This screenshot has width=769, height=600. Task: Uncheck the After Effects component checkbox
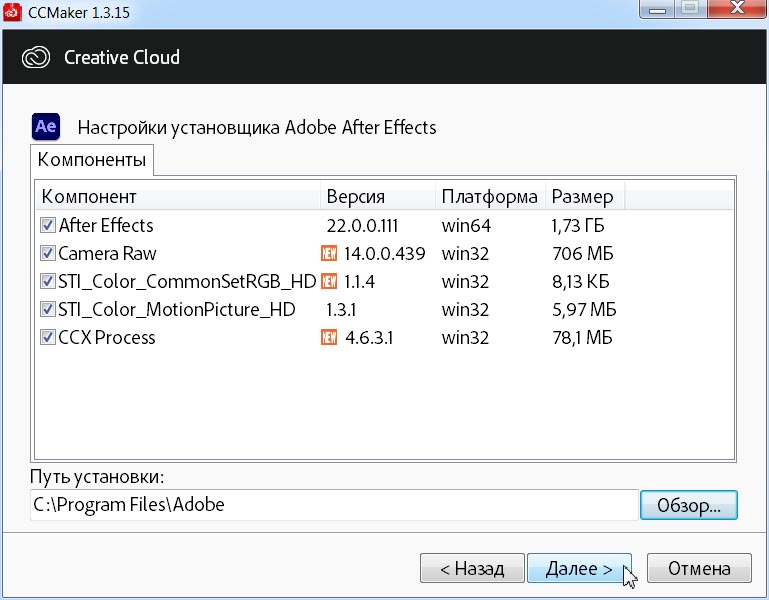point(48,225)
